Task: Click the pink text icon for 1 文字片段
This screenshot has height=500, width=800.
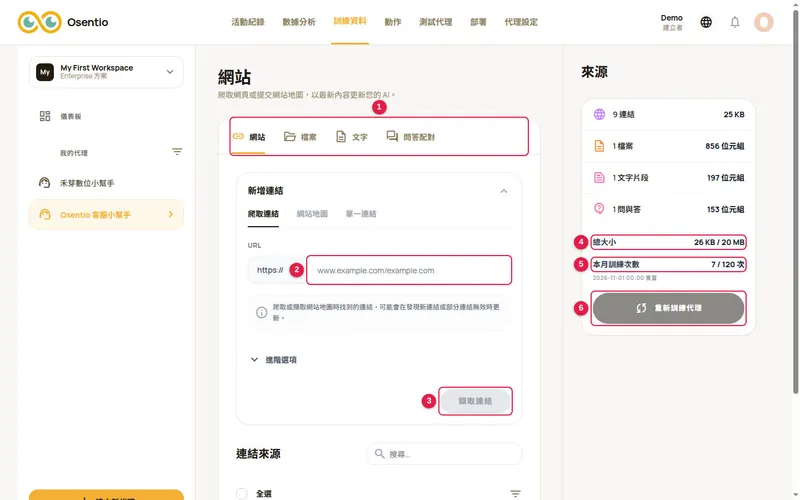Action: (599, 178)
